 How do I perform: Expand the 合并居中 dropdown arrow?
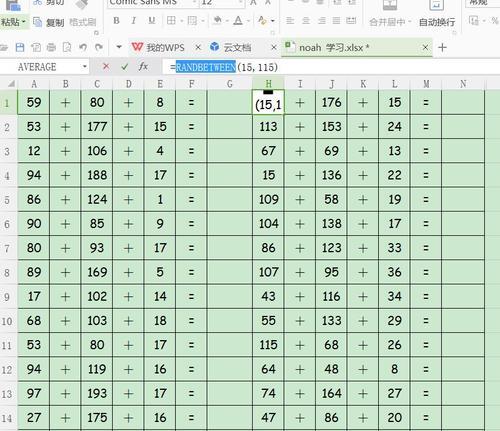click(410, 22)
